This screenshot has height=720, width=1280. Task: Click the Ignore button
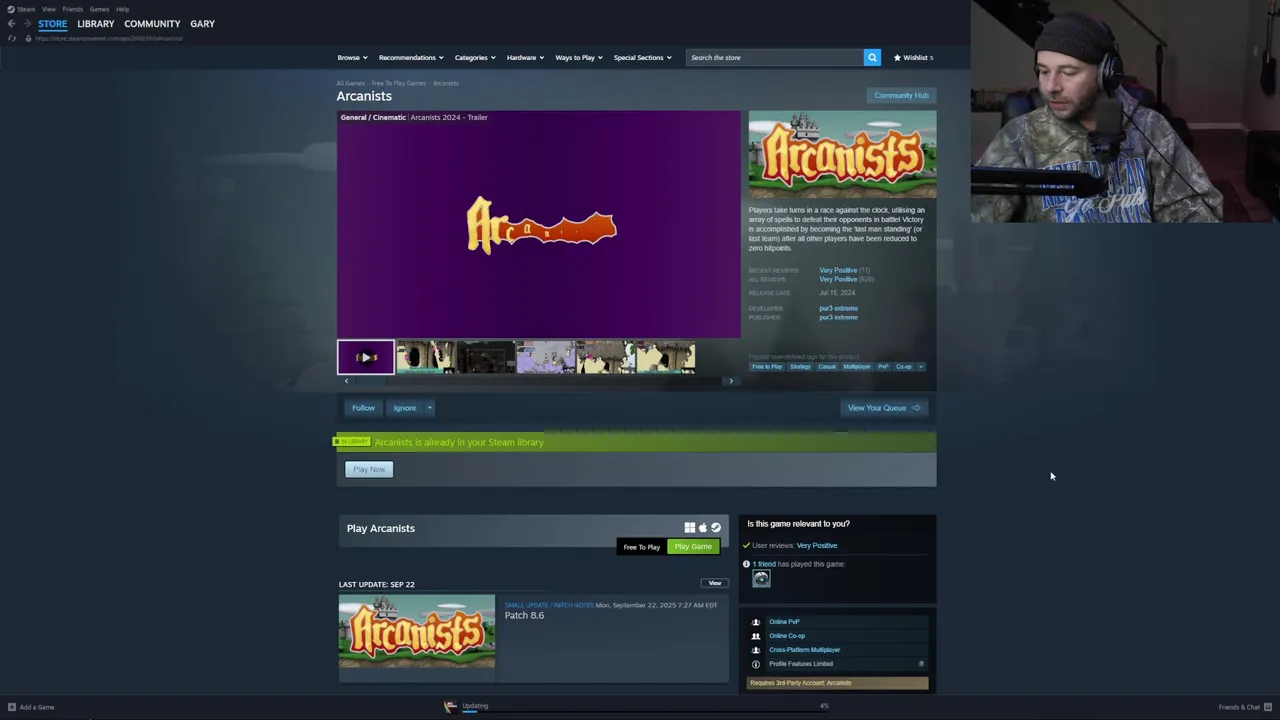point(404,408)
